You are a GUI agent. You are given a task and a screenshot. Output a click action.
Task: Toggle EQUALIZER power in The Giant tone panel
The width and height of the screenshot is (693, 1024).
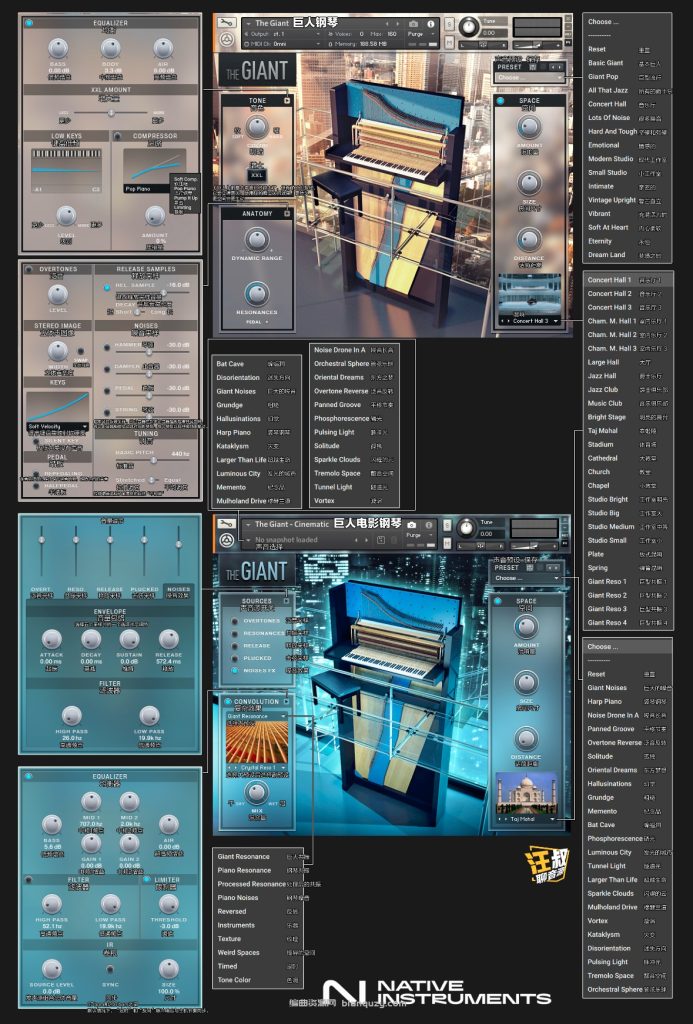coord(29,23)
